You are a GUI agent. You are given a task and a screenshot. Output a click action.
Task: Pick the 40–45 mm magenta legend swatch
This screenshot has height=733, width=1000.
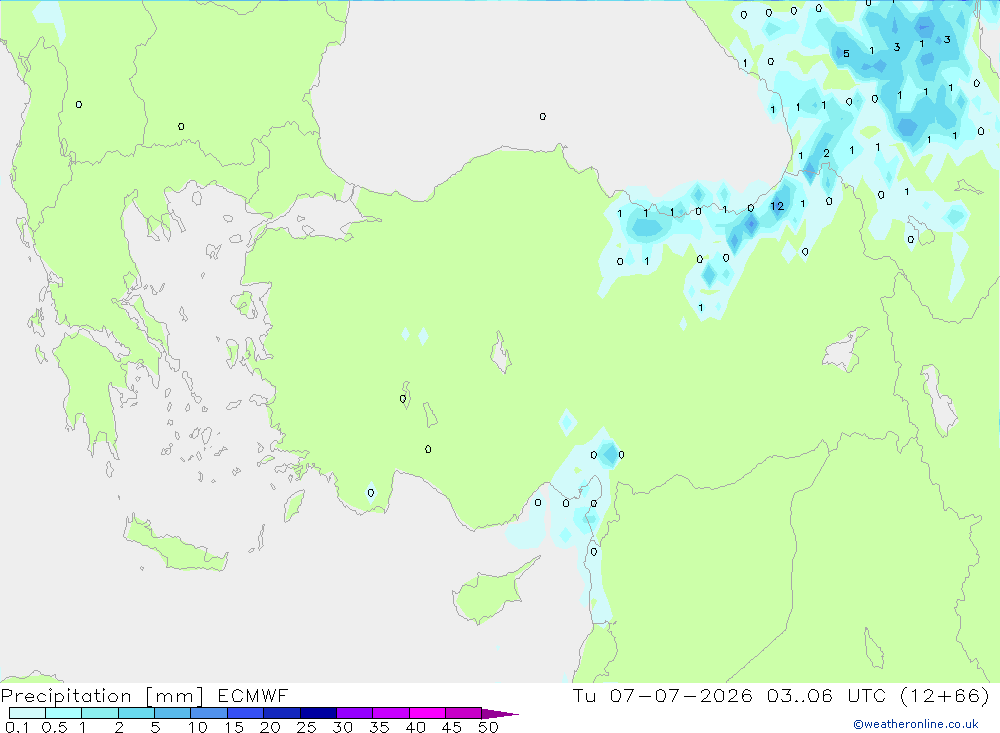point(427,713)
